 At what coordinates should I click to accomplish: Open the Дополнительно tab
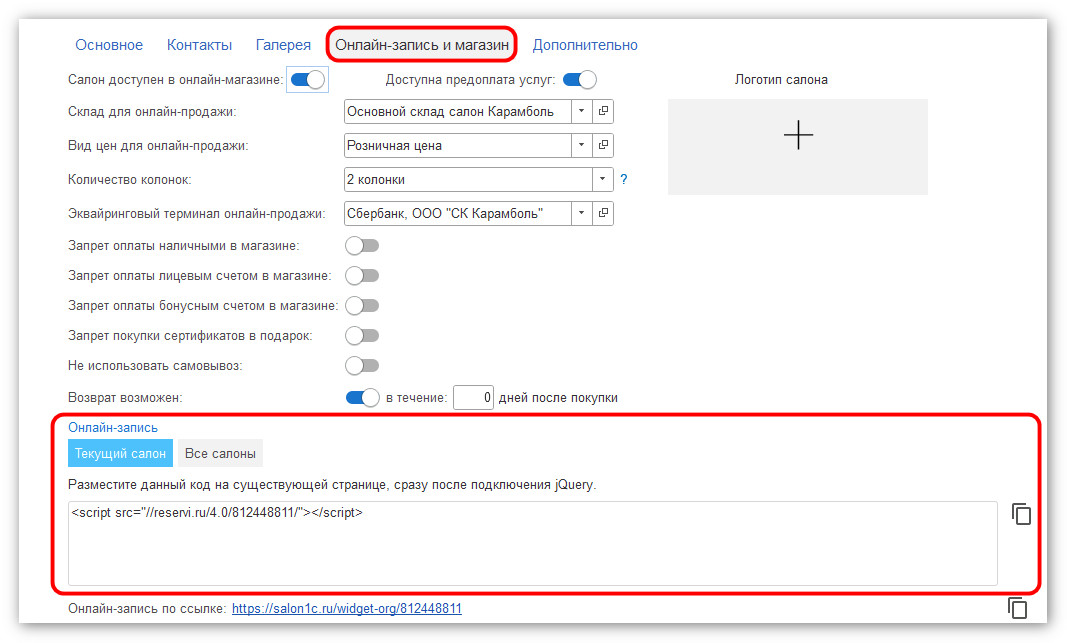(x=585, y=45)
